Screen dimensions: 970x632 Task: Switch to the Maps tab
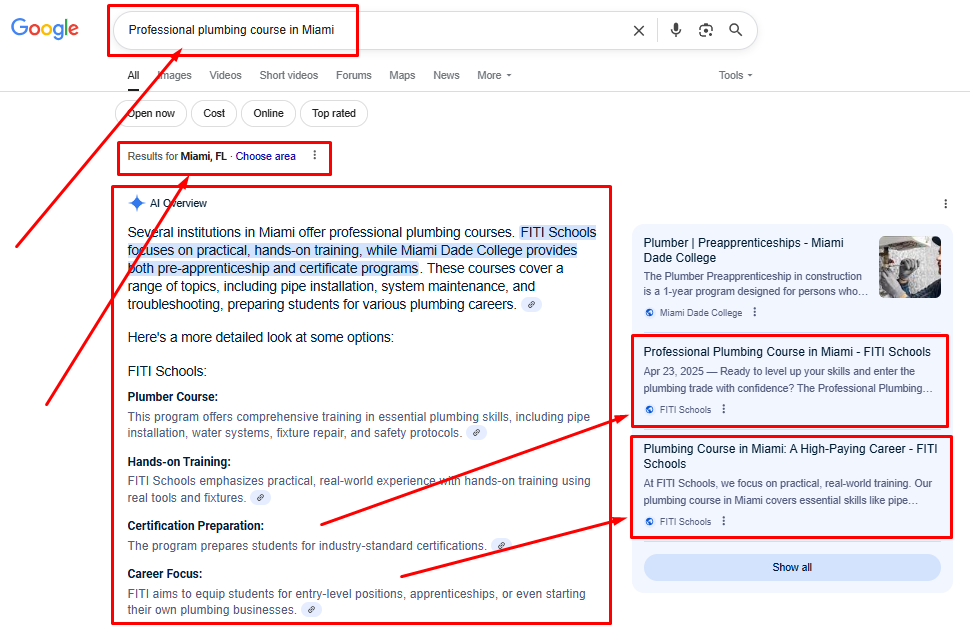tap(402, 75)
